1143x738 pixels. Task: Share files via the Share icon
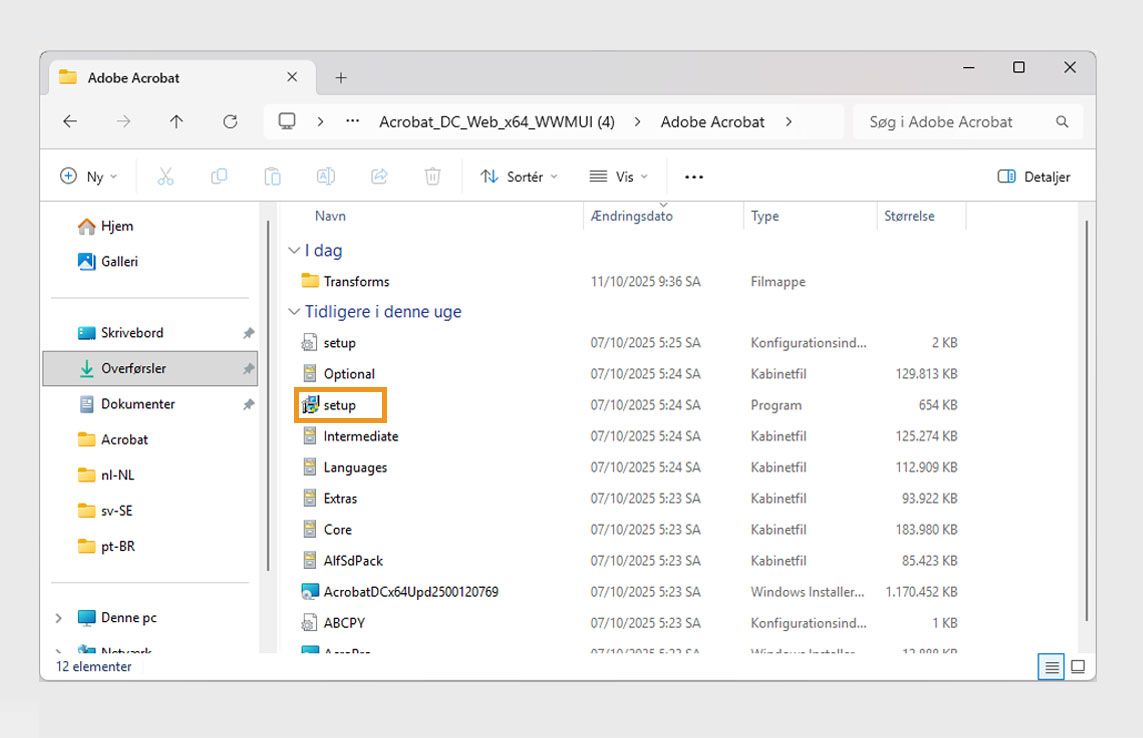click(379, 176)
